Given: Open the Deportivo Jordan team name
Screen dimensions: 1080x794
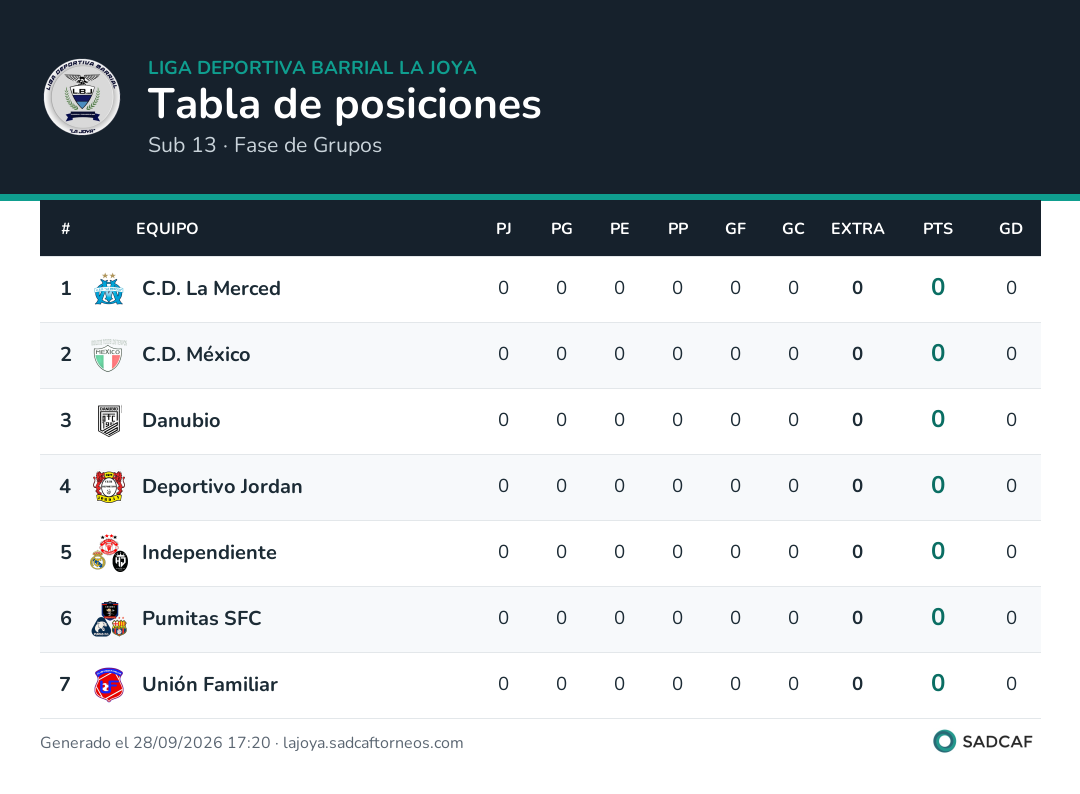Looking at the screenshot, I should click(222, 487).
